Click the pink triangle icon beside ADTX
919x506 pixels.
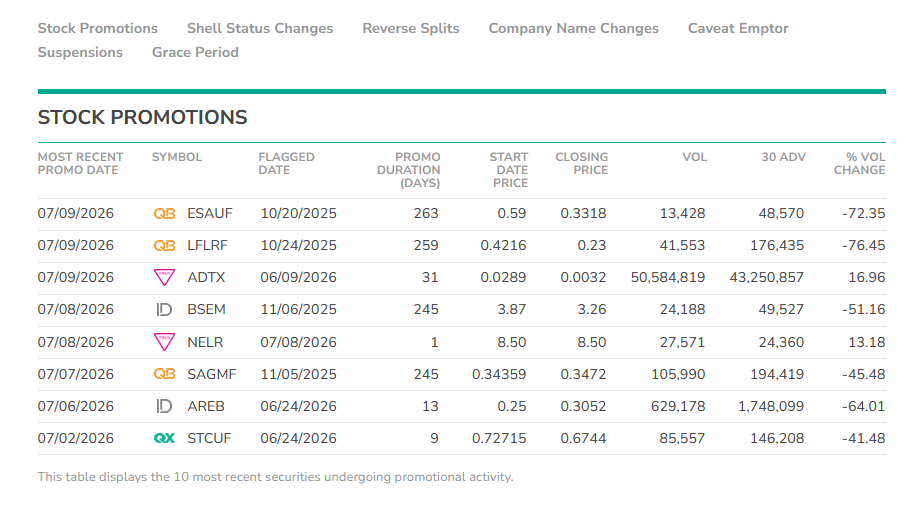tap(164, 277)
